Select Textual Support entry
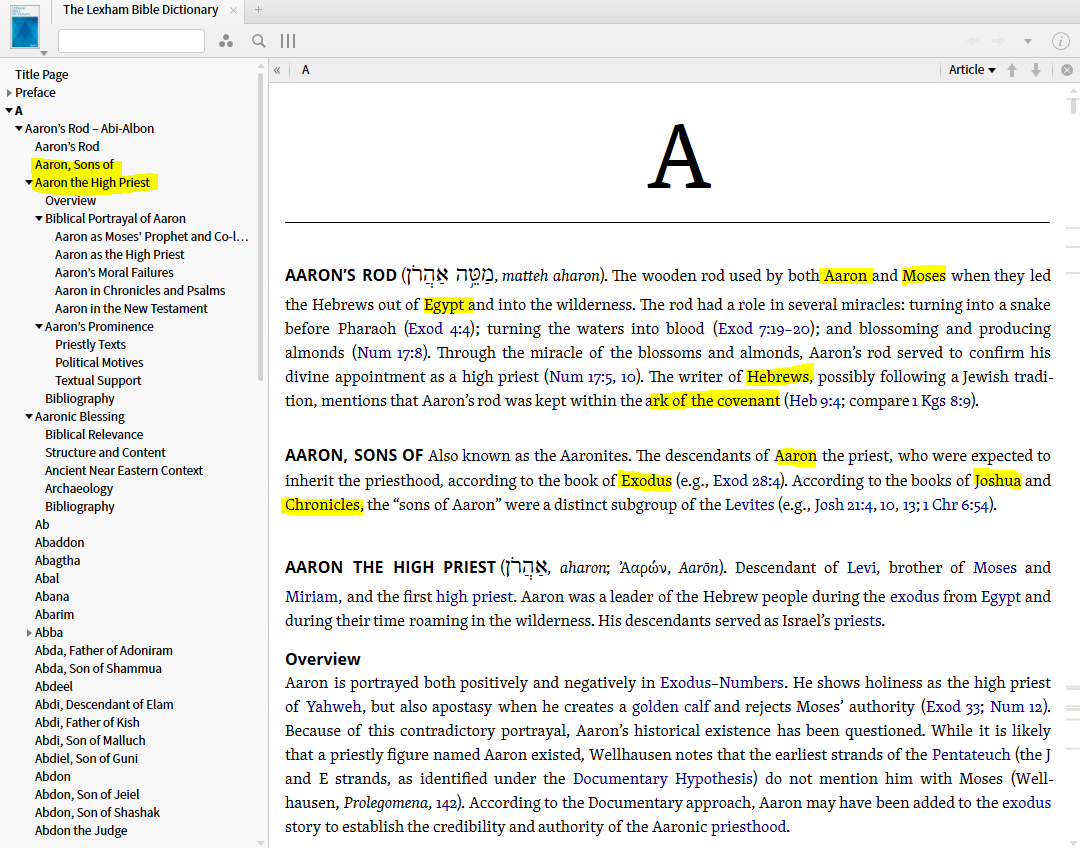The width and height of the screenshot is (1080, 848). click(x=98, y=380)
